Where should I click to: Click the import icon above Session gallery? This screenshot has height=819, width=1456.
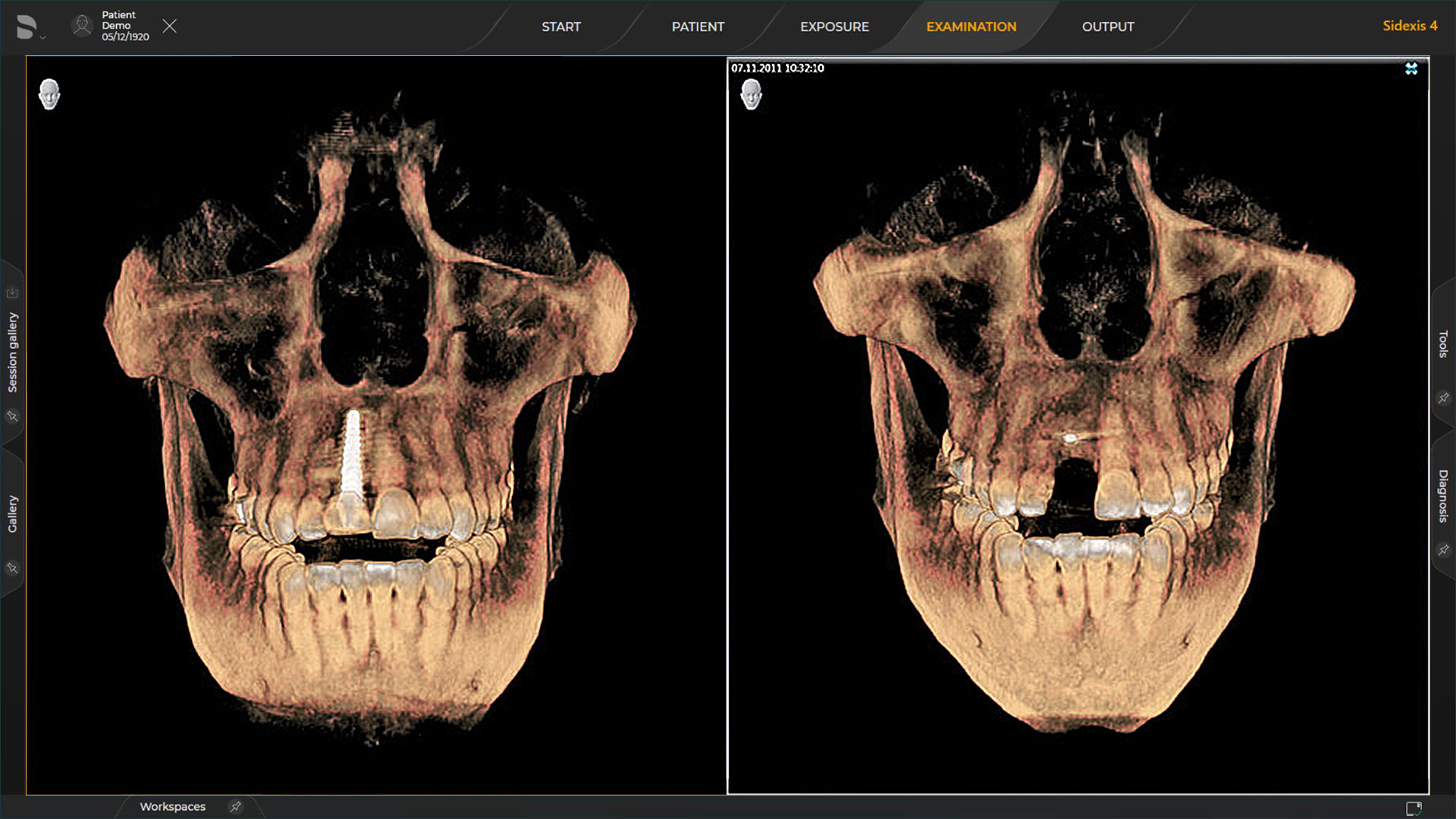pyautogui.click(x=12, y=293)
